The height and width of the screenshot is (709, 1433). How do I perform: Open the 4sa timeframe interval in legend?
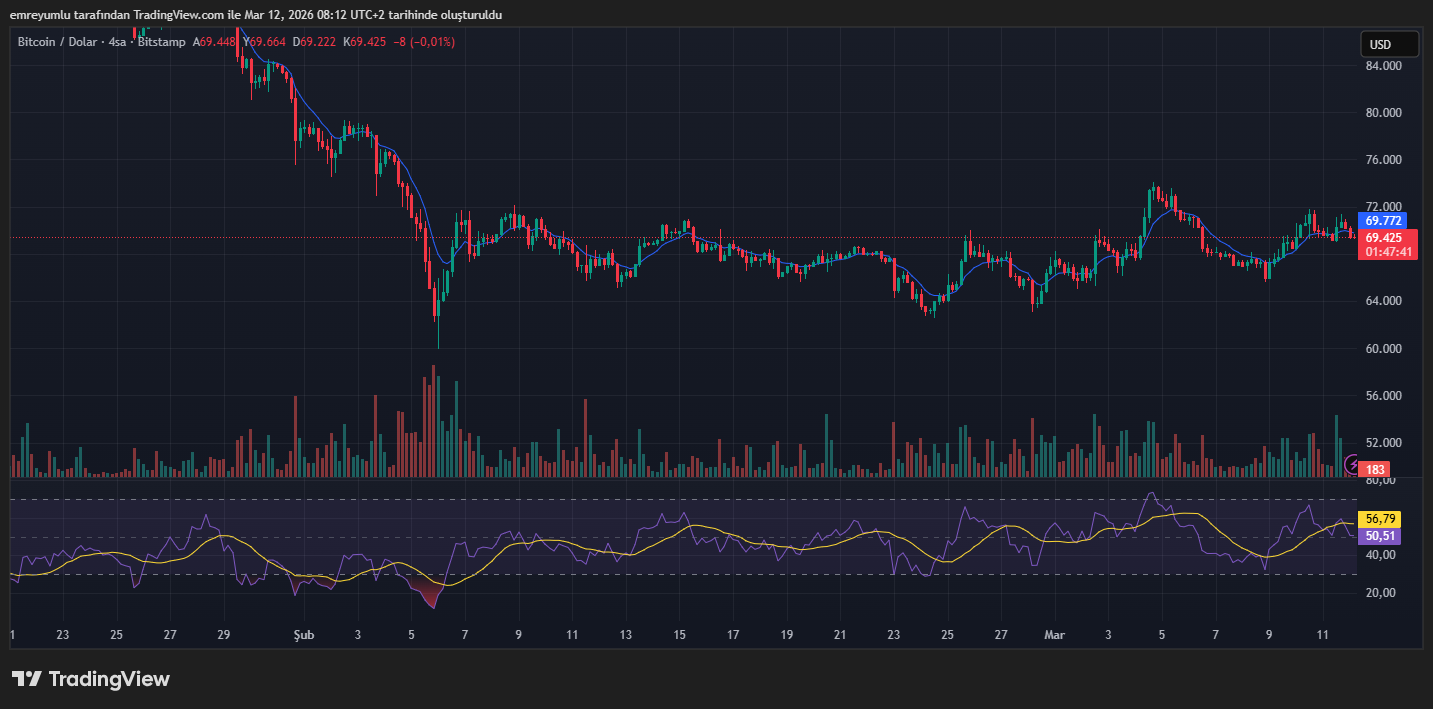tap(118, 42)
